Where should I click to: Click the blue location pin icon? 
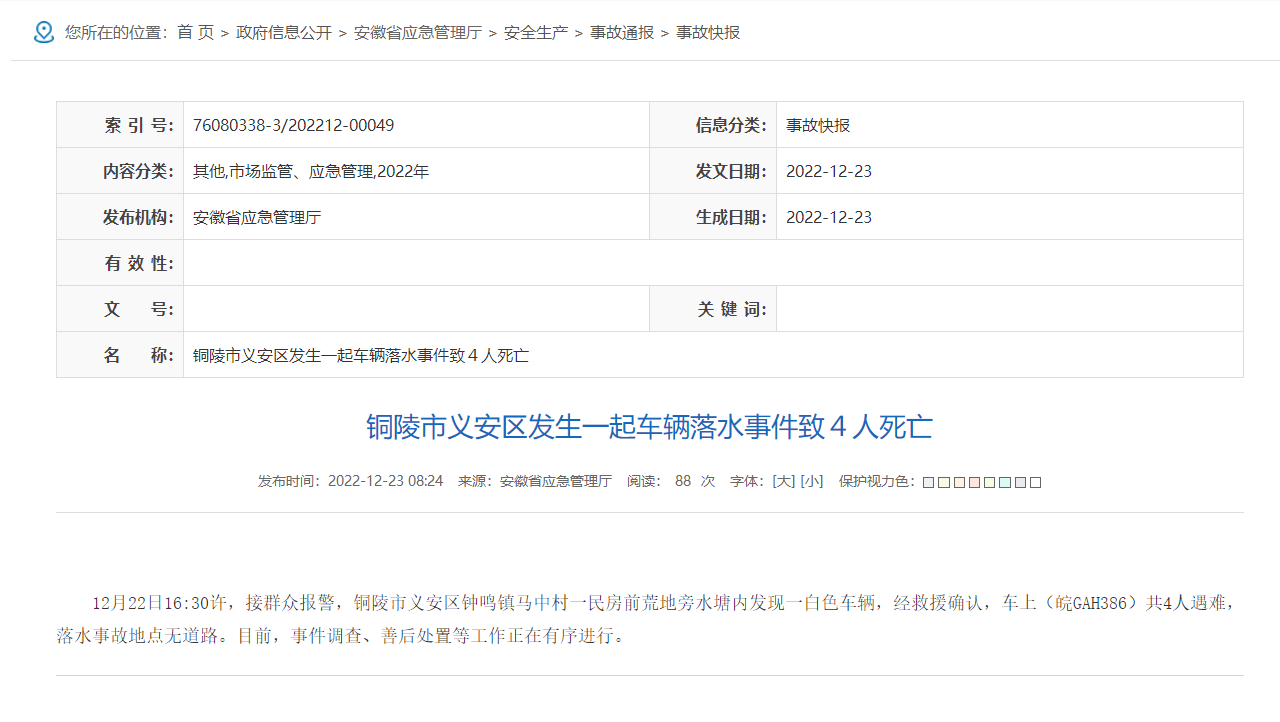42,30
